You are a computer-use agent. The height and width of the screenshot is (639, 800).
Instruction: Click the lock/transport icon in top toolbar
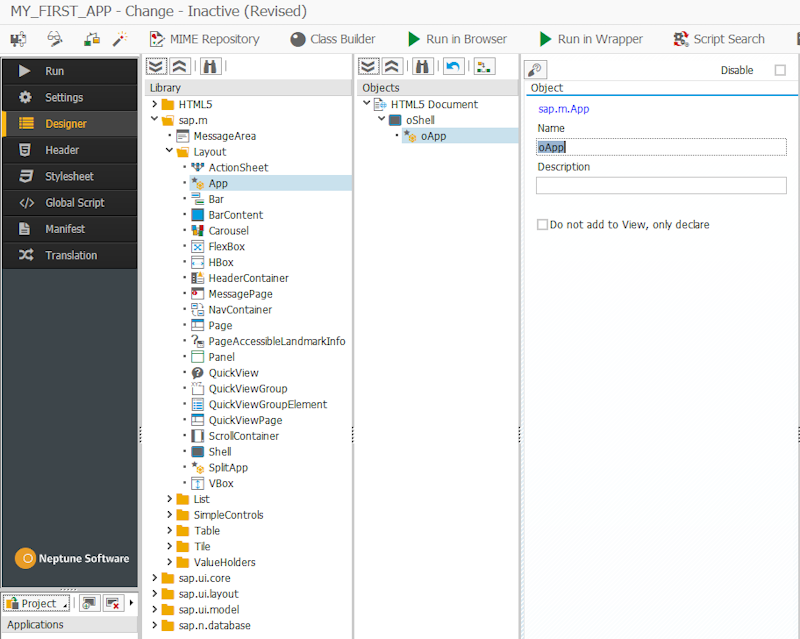92,39
